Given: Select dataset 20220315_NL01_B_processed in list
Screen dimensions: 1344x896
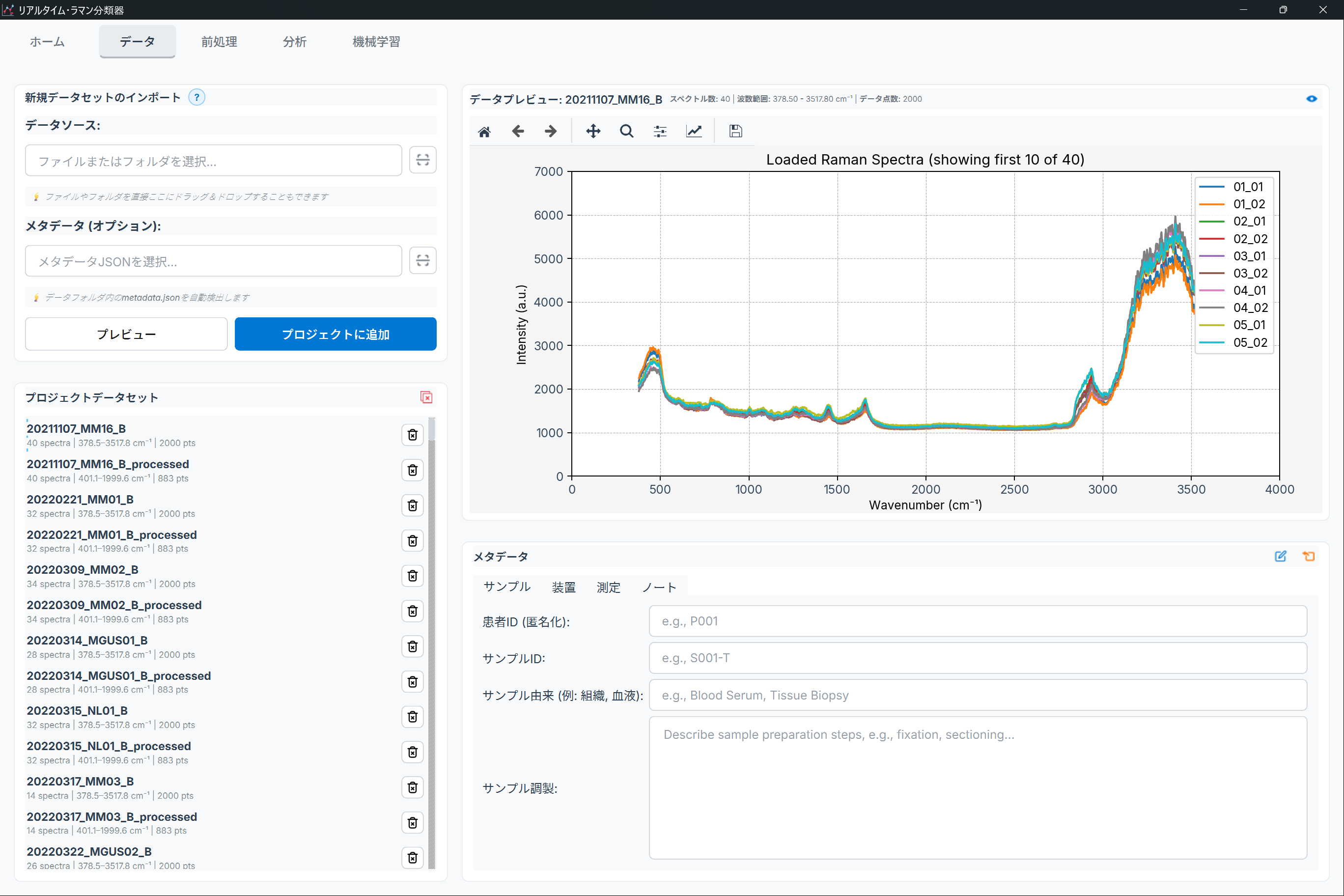Looking at the screenshot, I should (x=211, y=753).
